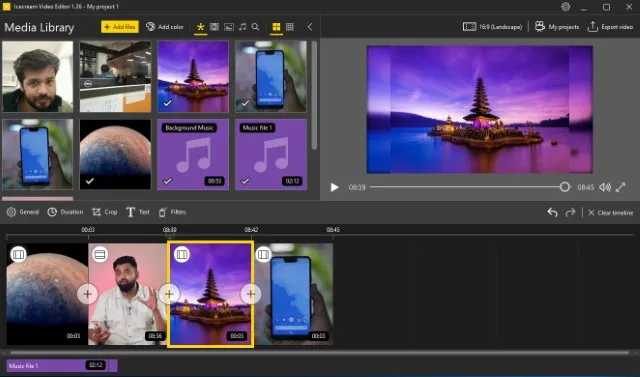Select the purple temple thumbnail in library

coord(193,76)
